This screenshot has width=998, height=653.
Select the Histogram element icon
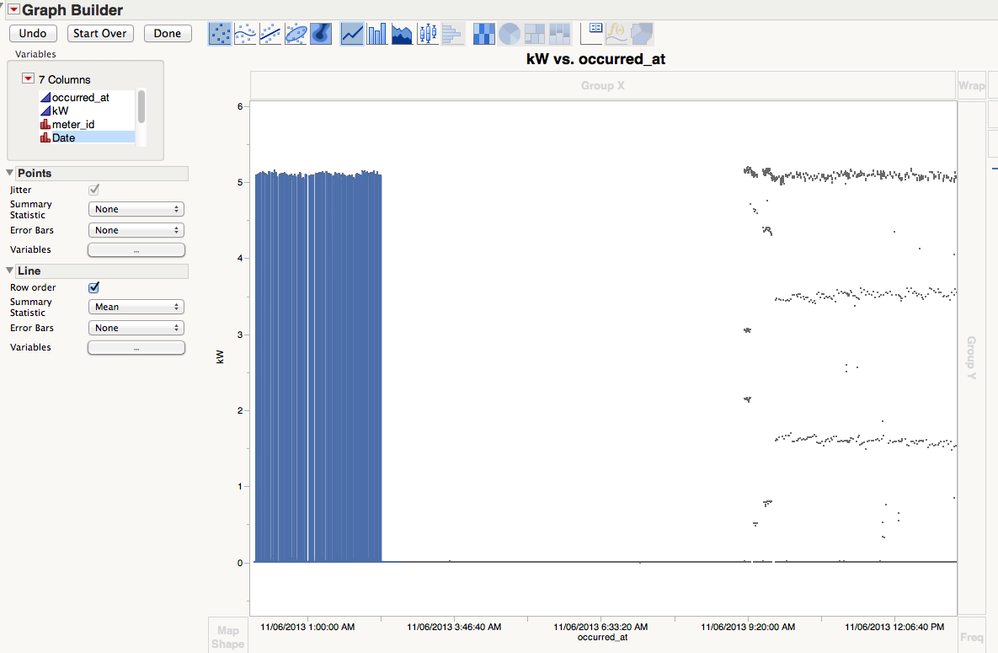coord(453,34)
